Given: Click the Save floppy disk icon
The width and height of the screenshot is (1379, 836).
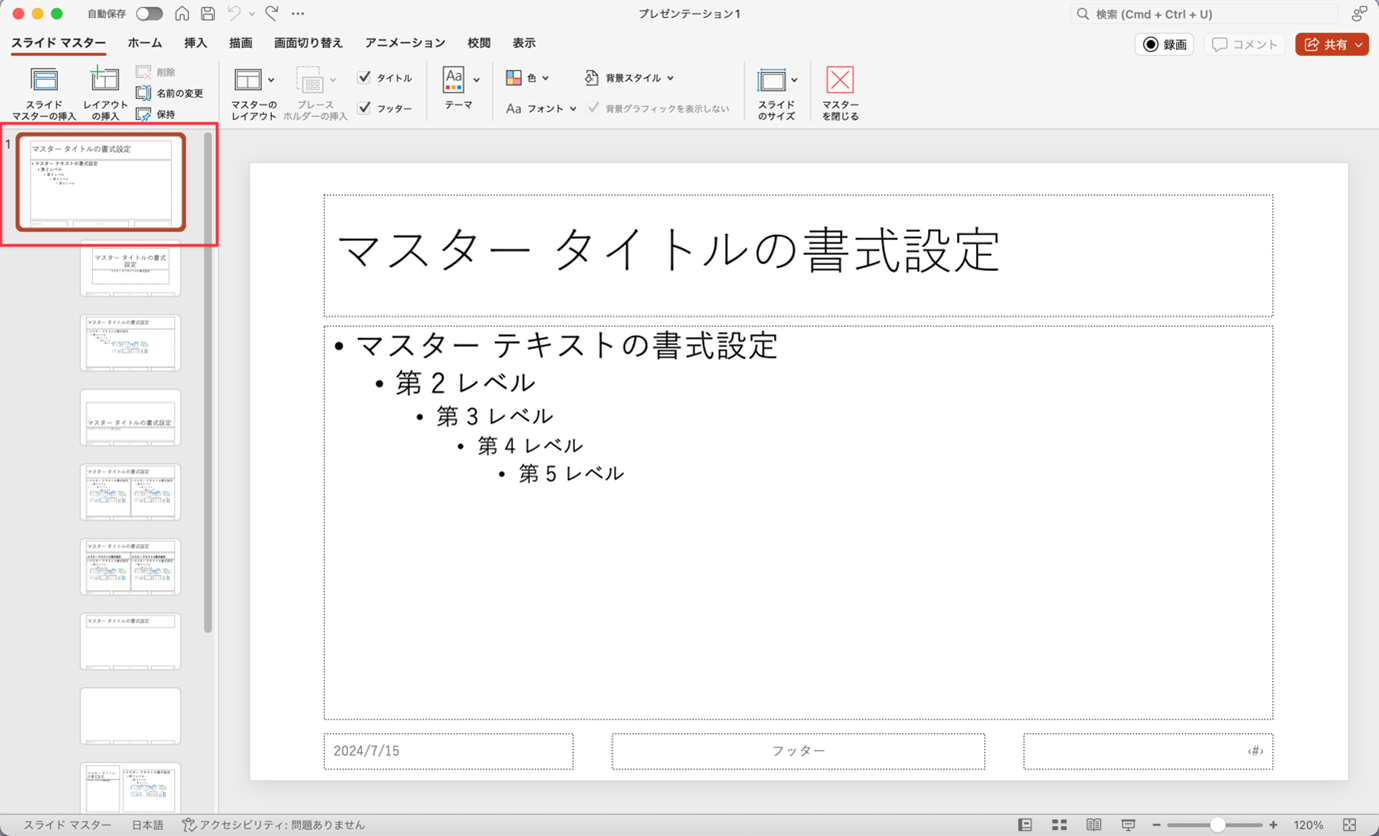Looking at the screenshot, I should (x=208, y=14).
